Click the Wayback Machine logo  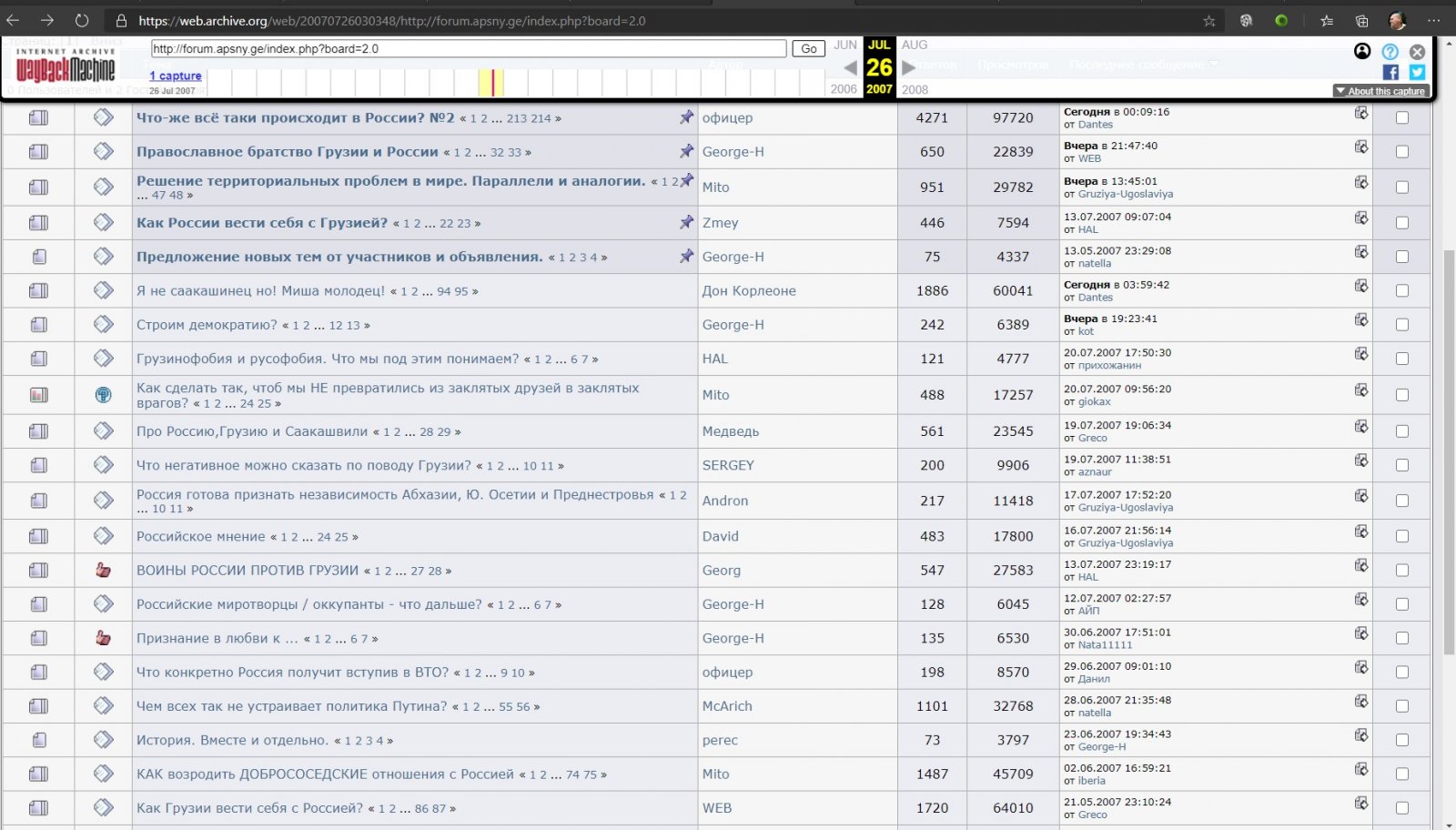(66, 66)
